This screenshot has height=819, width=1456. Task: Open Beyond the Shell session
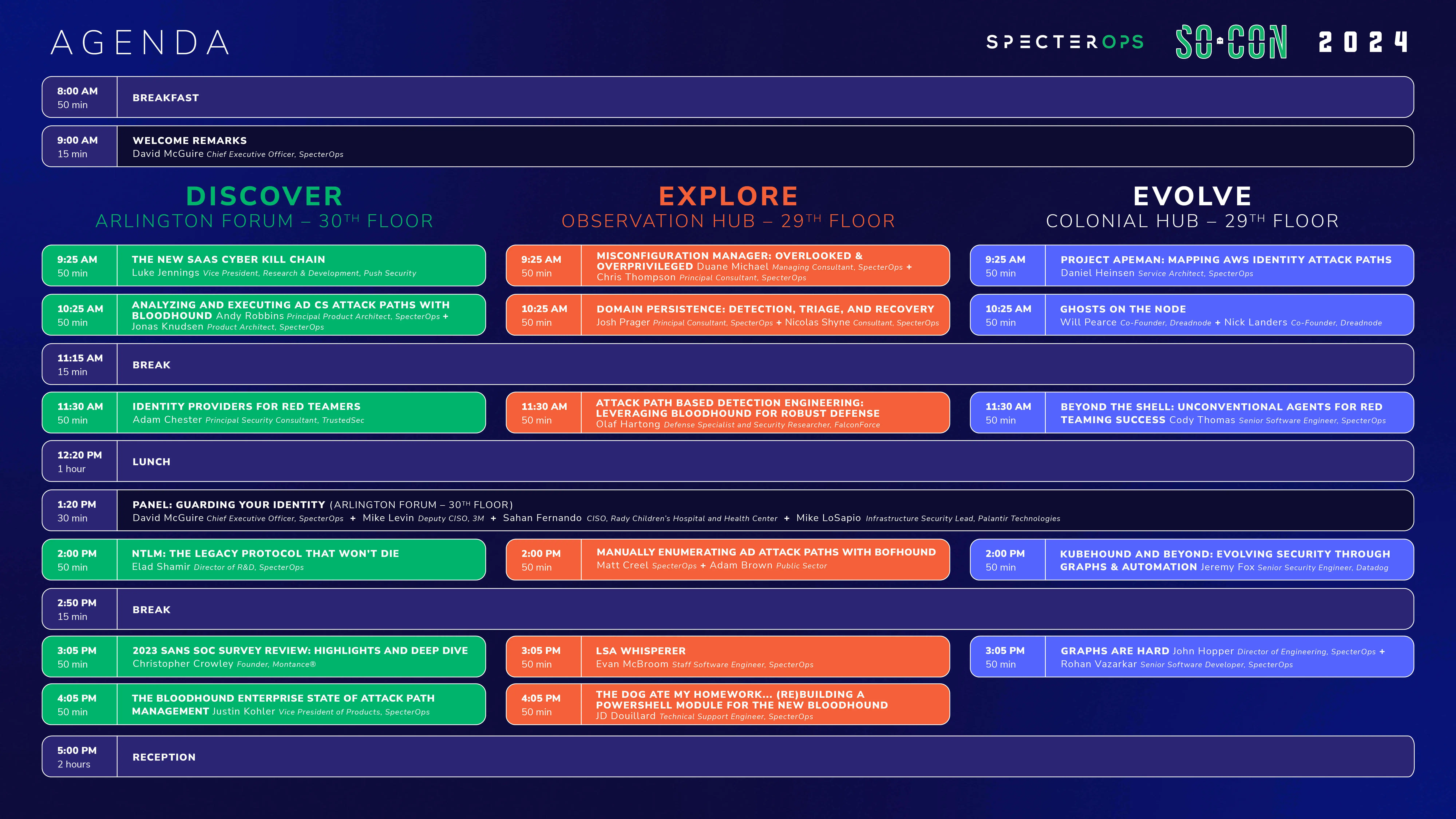[1192, 413]
